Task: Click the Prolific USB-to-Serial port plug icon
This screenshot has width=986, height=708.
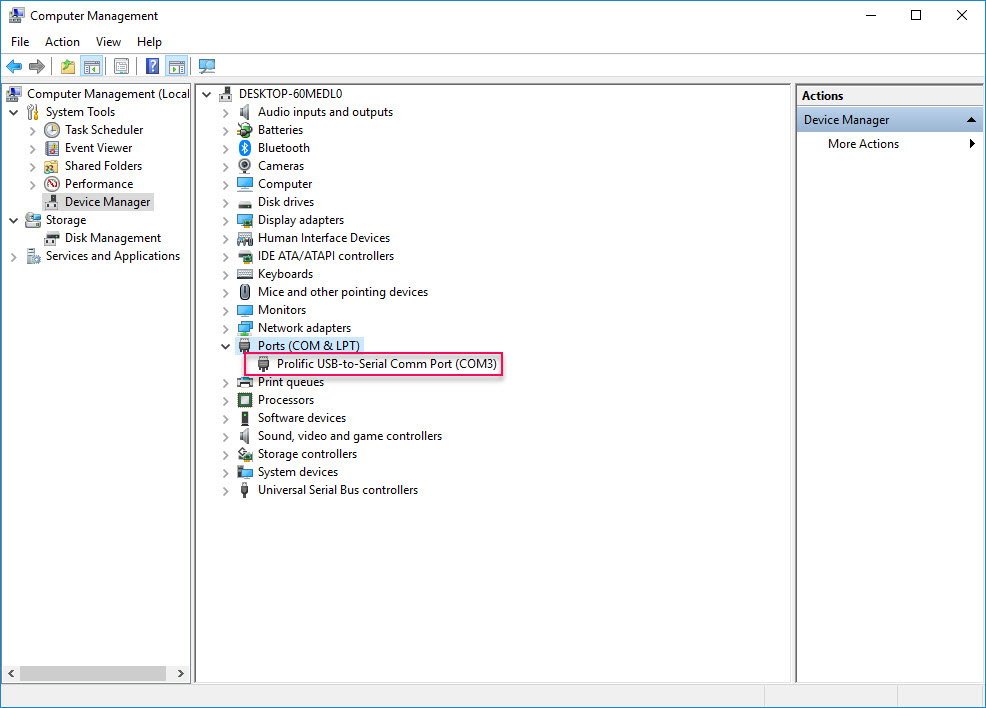Action: click(x=263, y=364)
